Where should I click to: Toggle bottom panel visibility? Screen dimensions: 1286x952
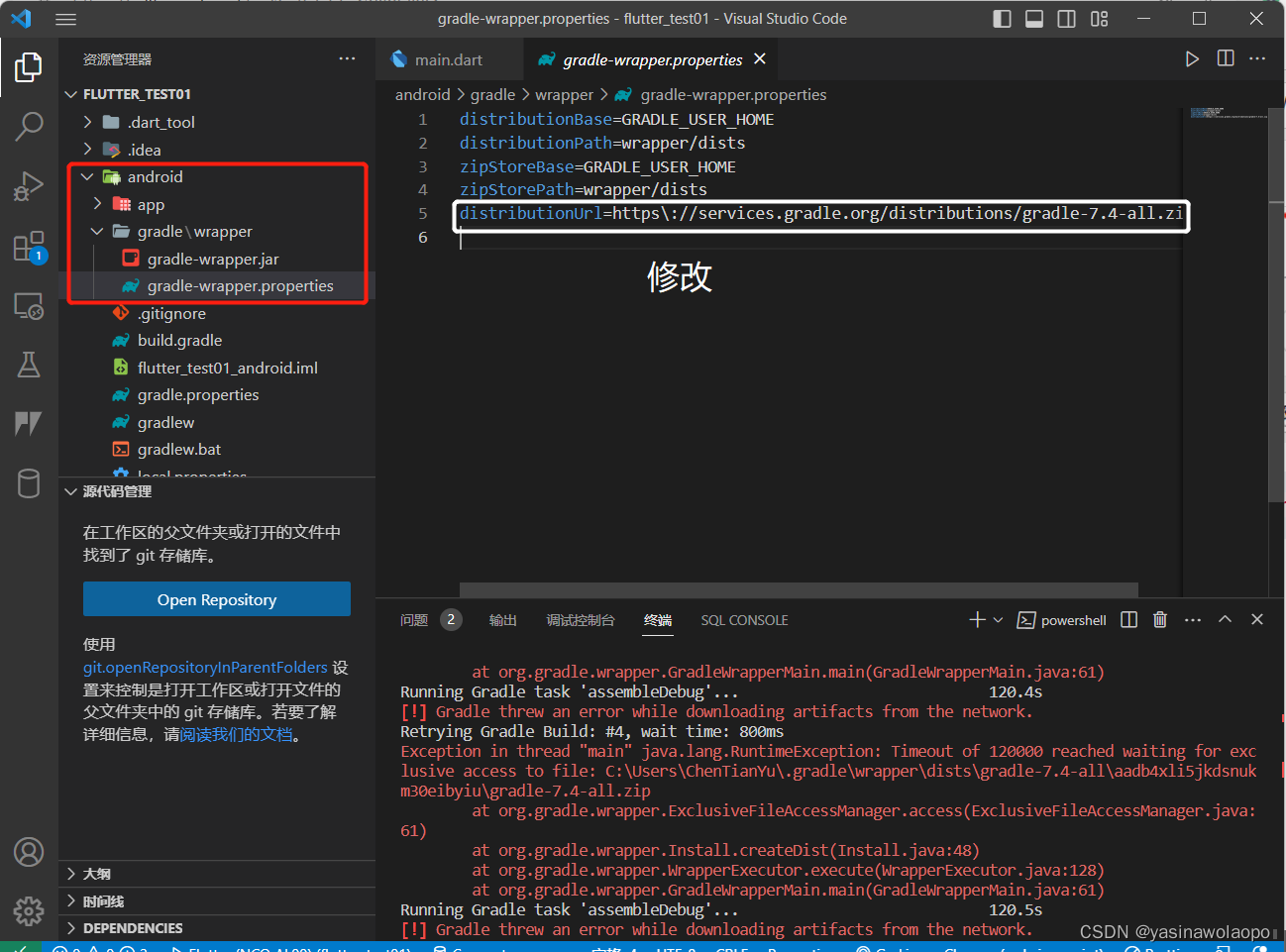pos(1034,19)
